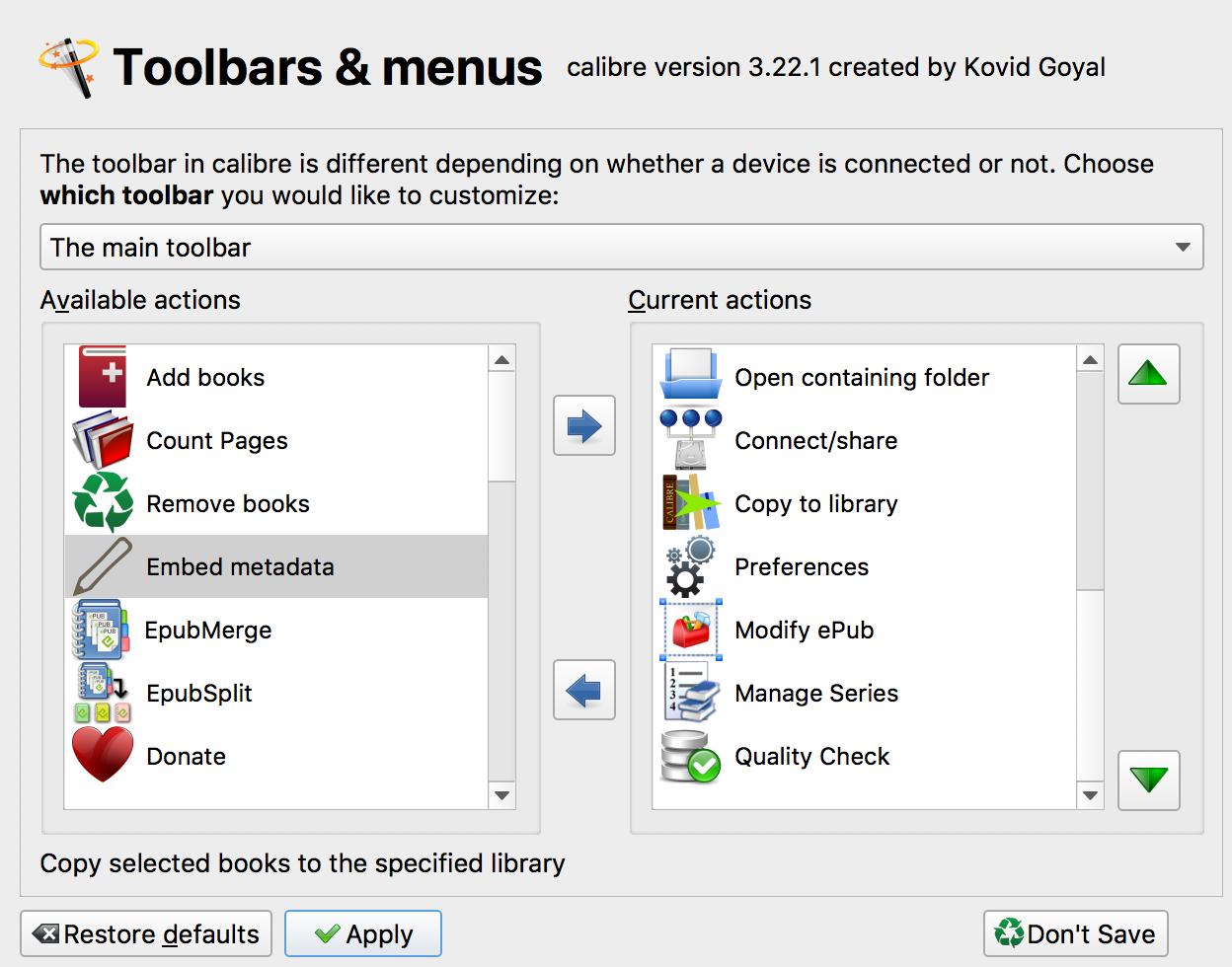Click the Modify ePub toolbox icon

coord(691,630)
